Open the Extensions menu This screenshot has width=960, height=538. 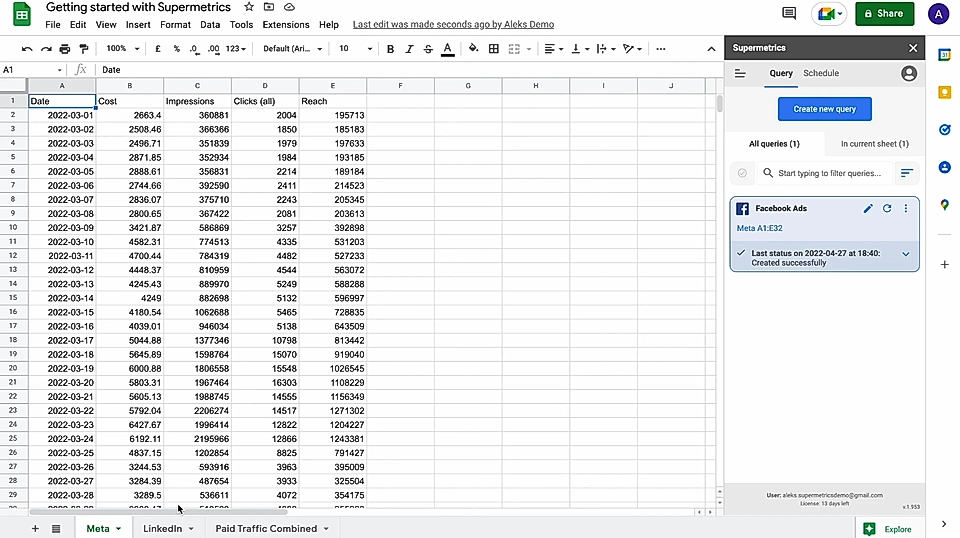point(286,24)
